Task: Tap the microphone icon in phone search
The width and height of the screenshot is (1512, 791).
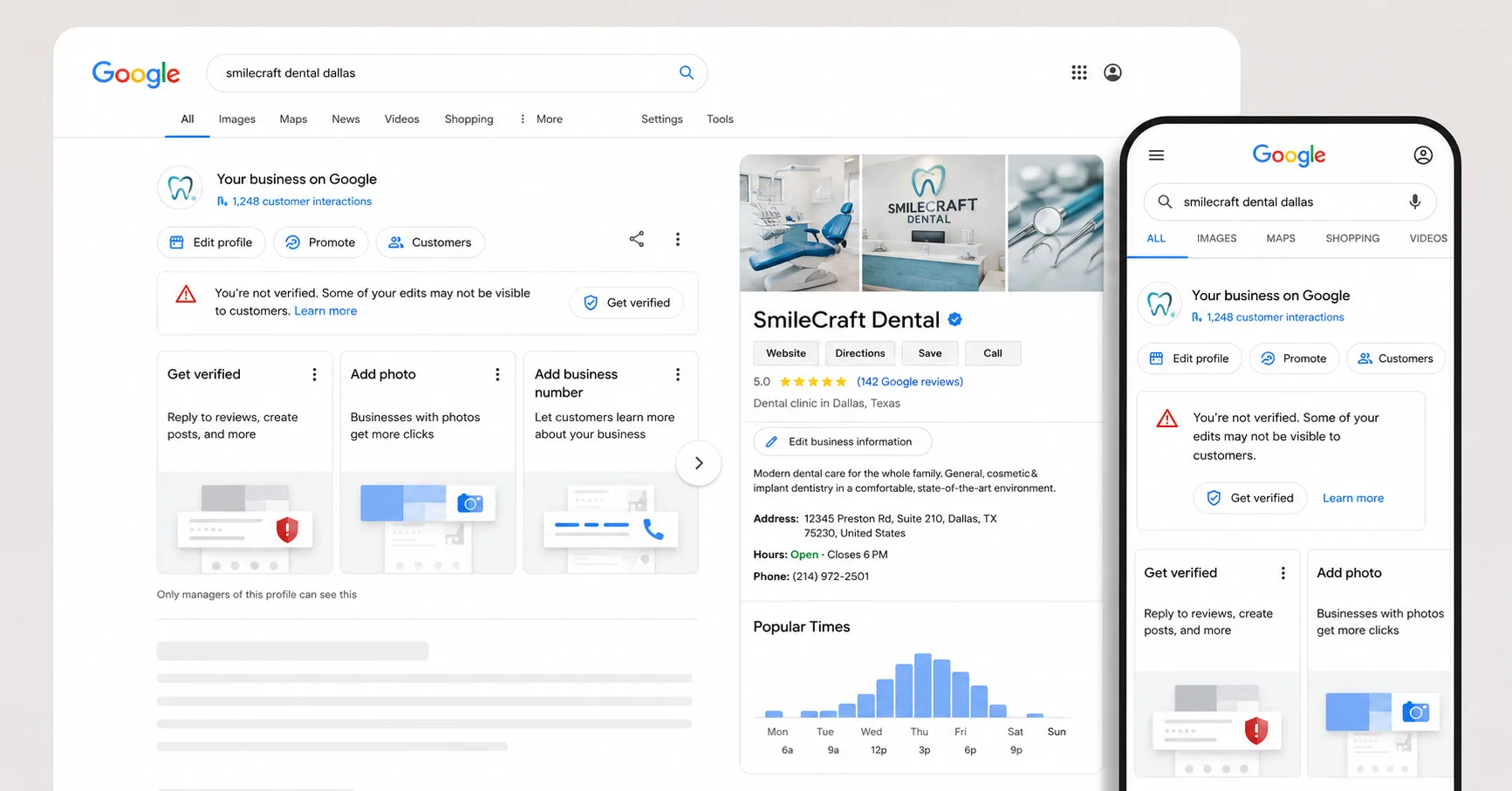Action: [x=1415, y=201]
